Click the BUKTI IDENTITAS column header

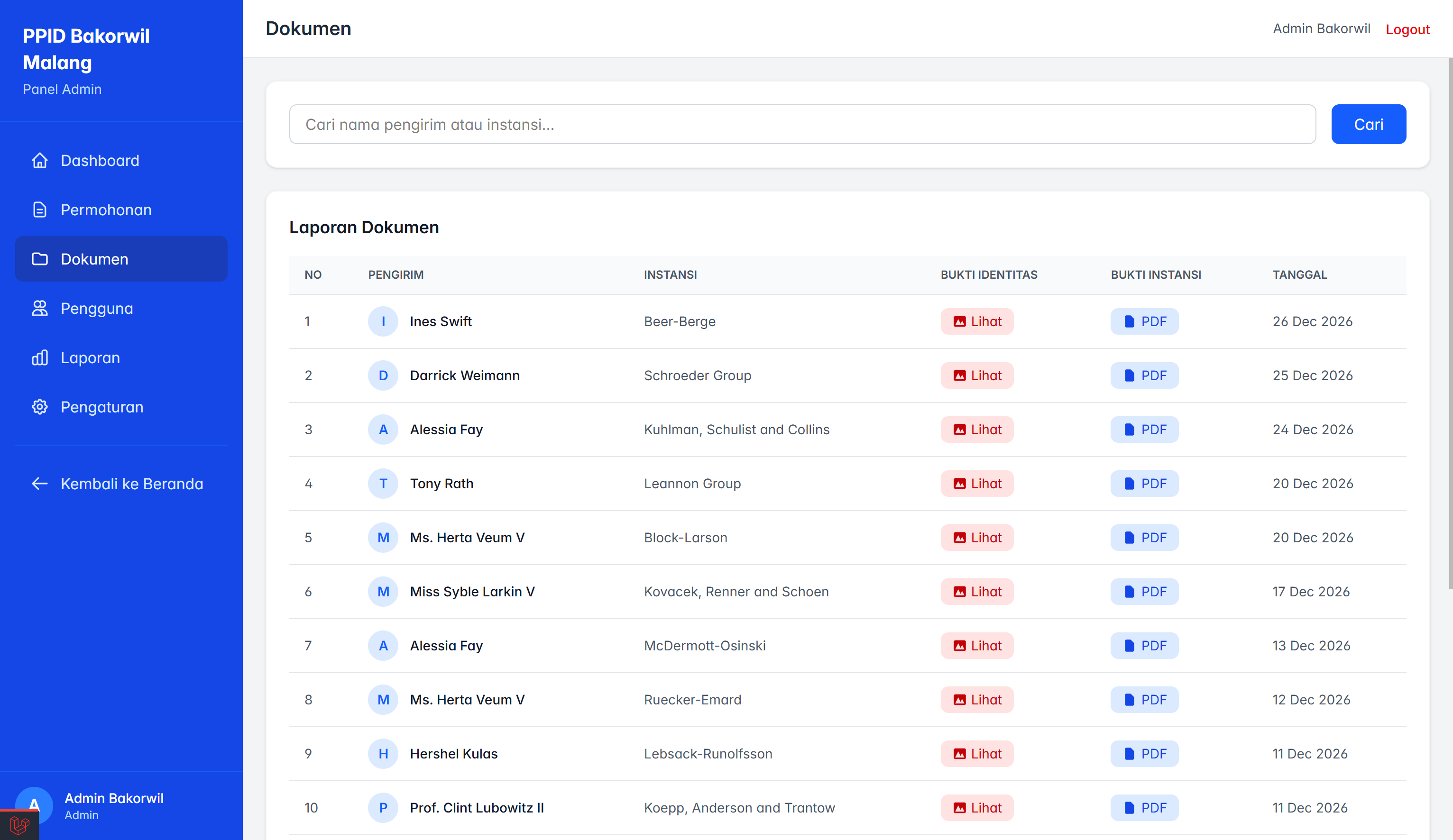click(x=989, y=274)
